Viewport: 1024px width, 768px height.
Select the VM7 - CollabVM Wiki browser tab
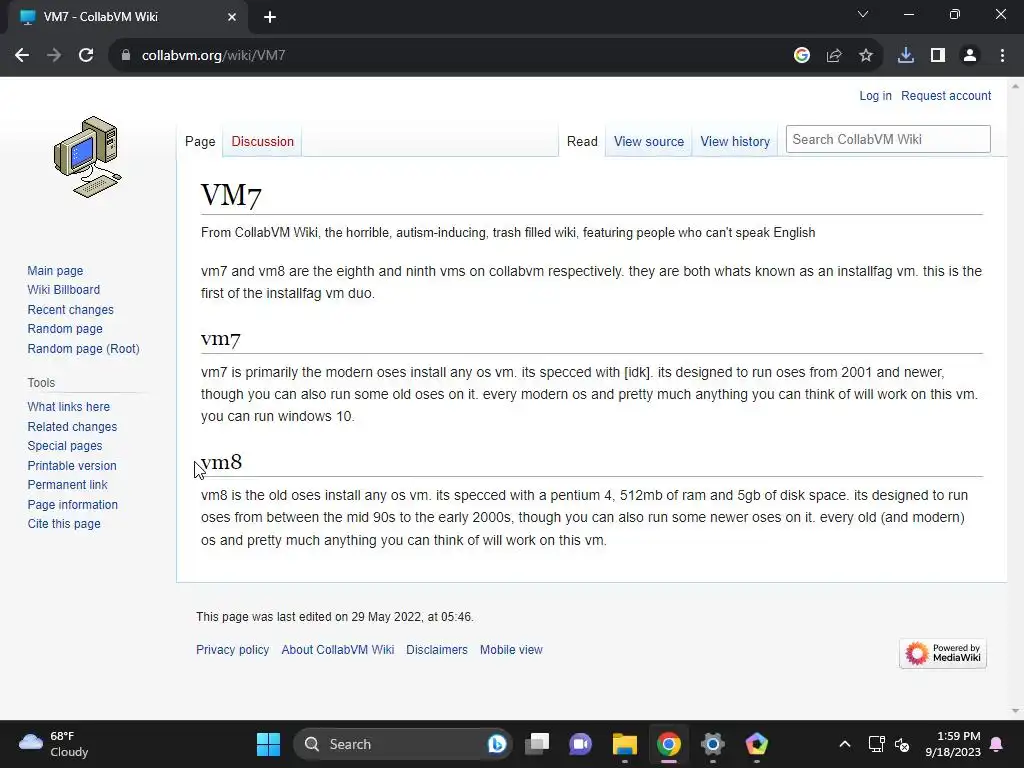[x=127, y=17]
